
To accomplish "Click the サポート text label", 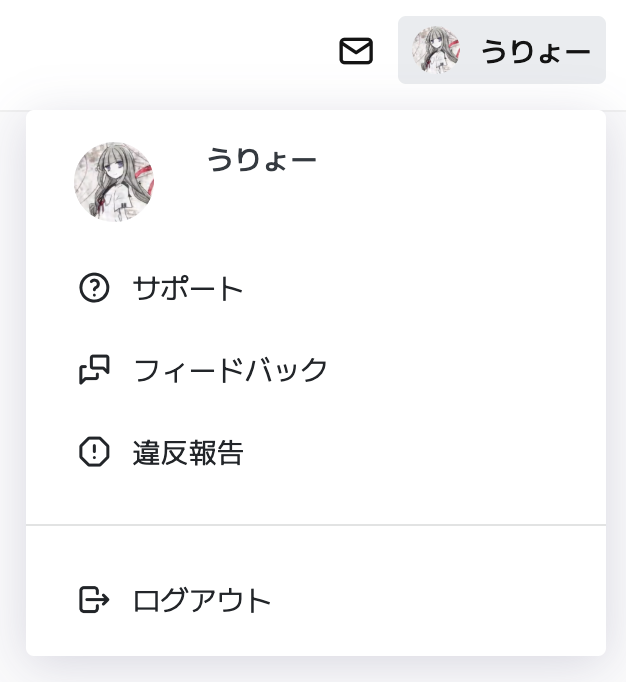I will click(188, 289).
